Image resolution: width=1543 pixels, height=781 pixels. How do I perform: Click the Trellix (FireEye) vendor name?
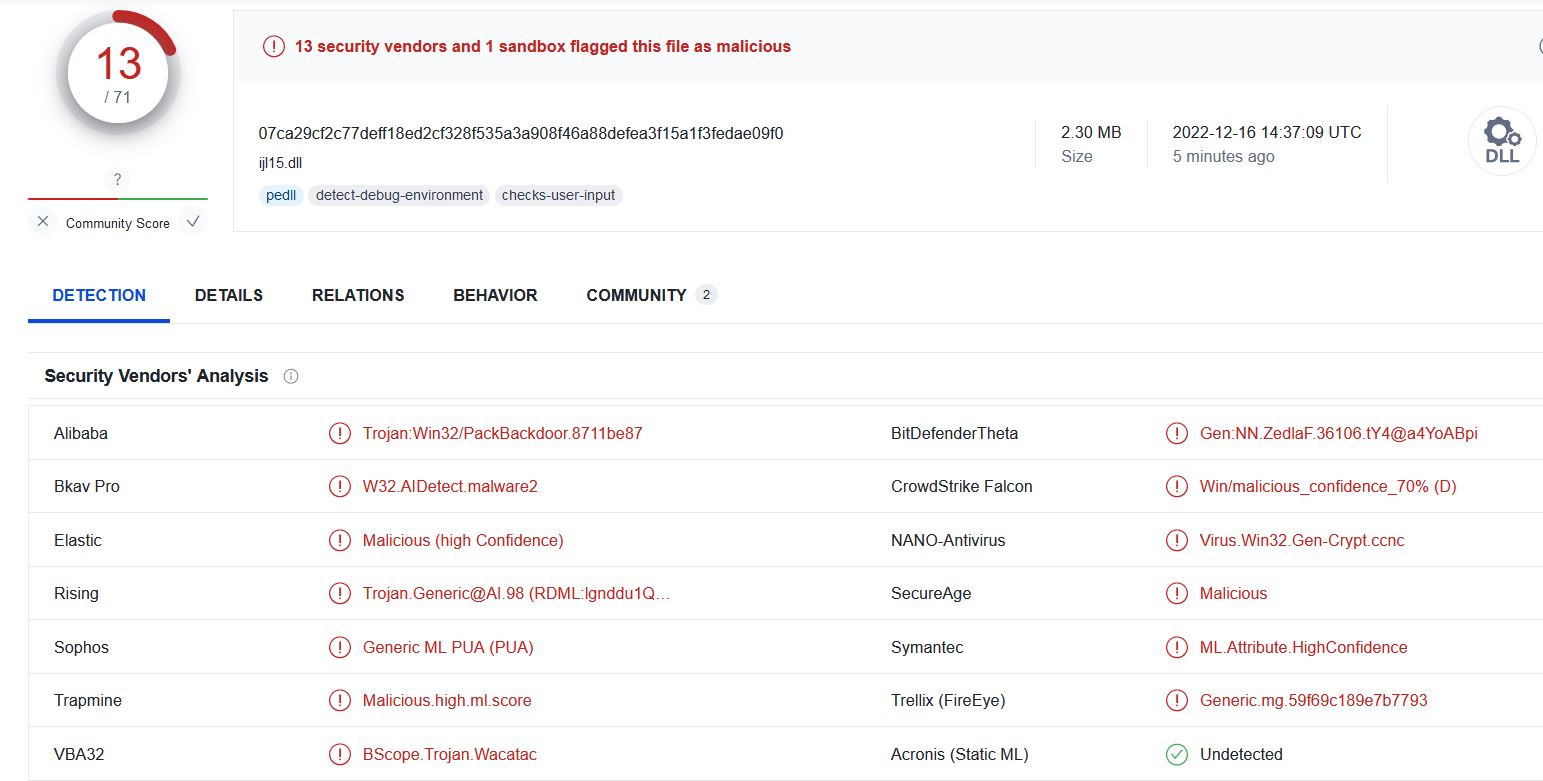[x=948, y=700]
